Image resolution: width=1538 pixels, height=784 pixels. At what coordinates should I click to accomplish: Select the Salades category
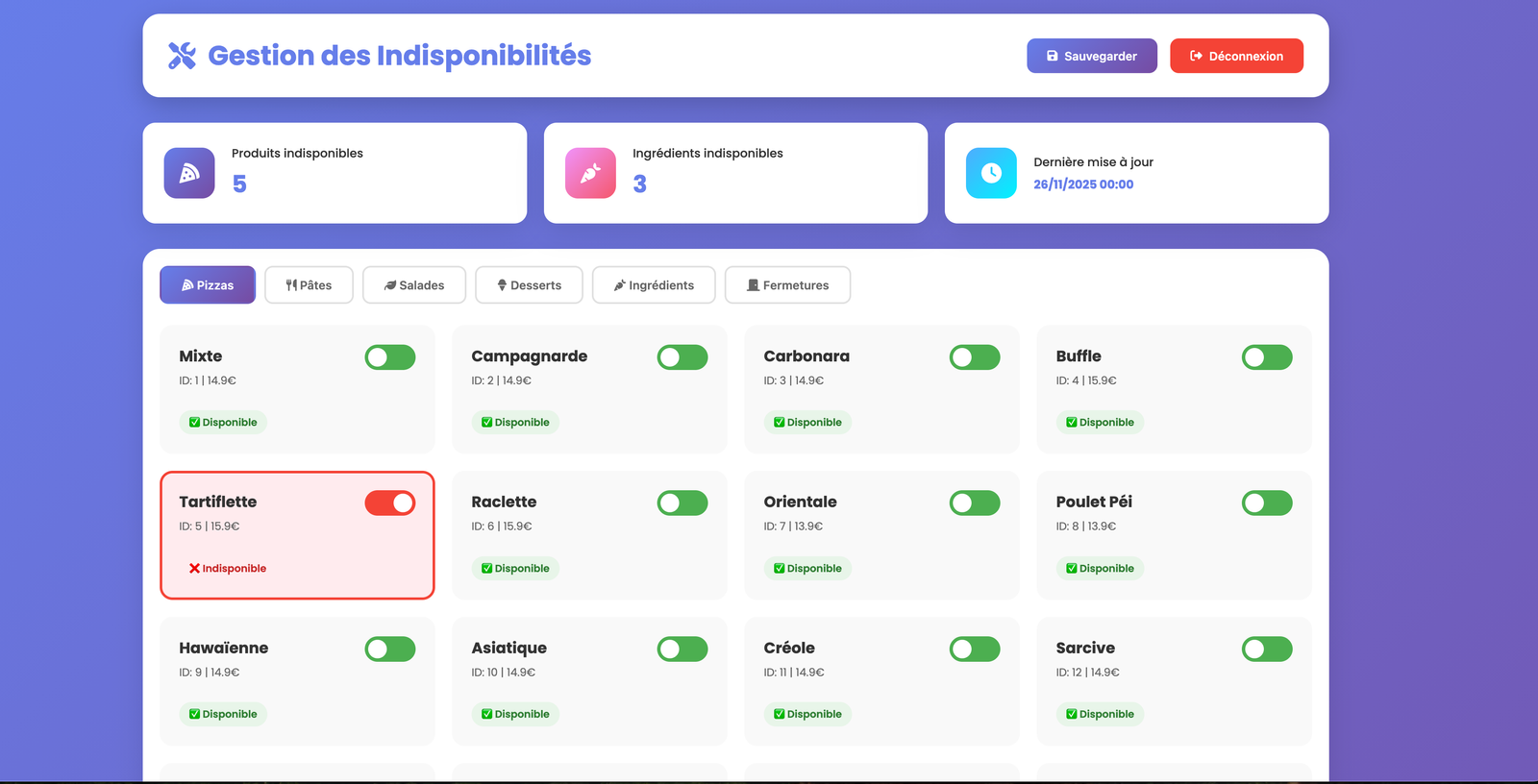coord(413,284)
